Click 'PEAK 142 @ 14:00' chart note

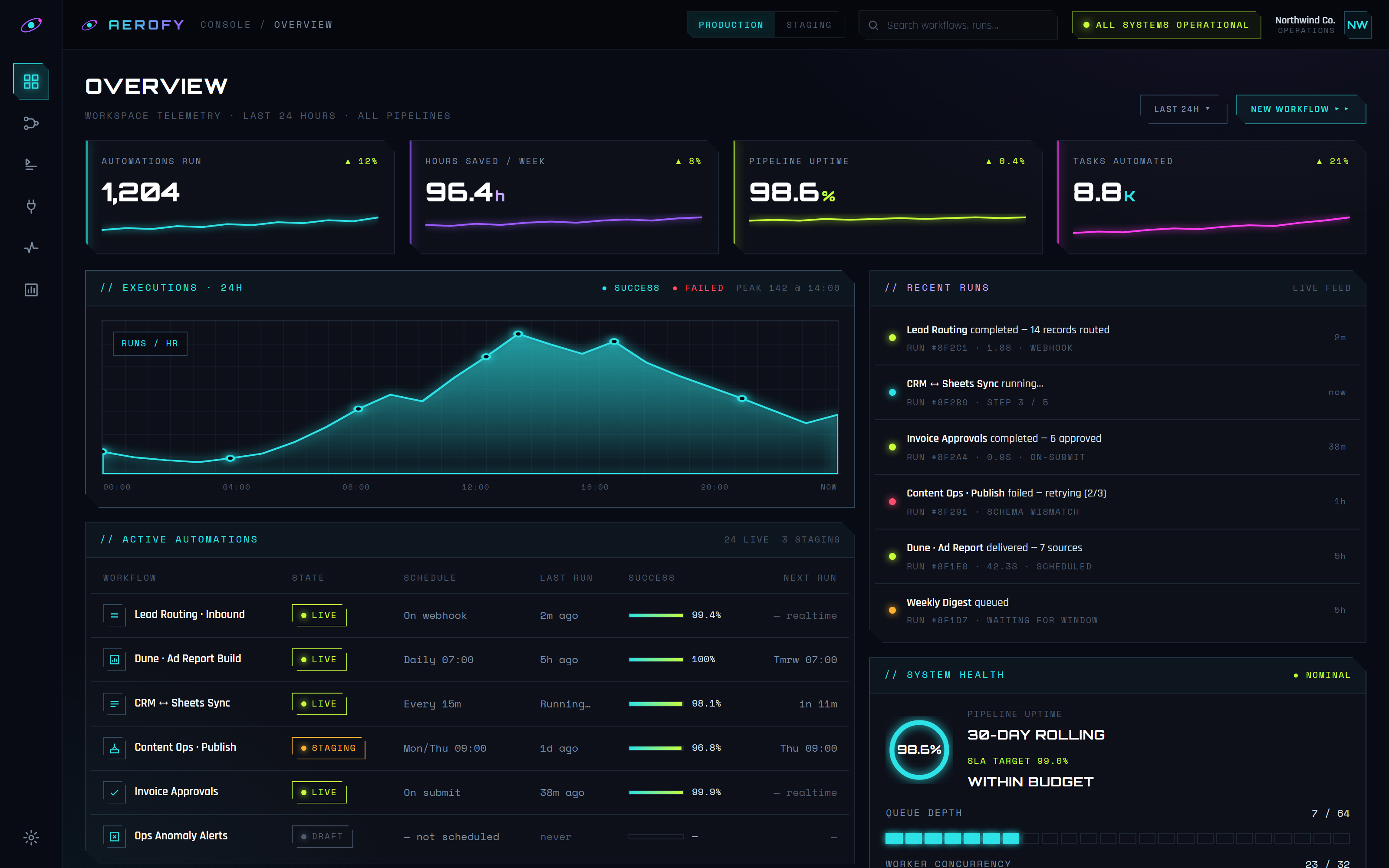click(788, 288)
